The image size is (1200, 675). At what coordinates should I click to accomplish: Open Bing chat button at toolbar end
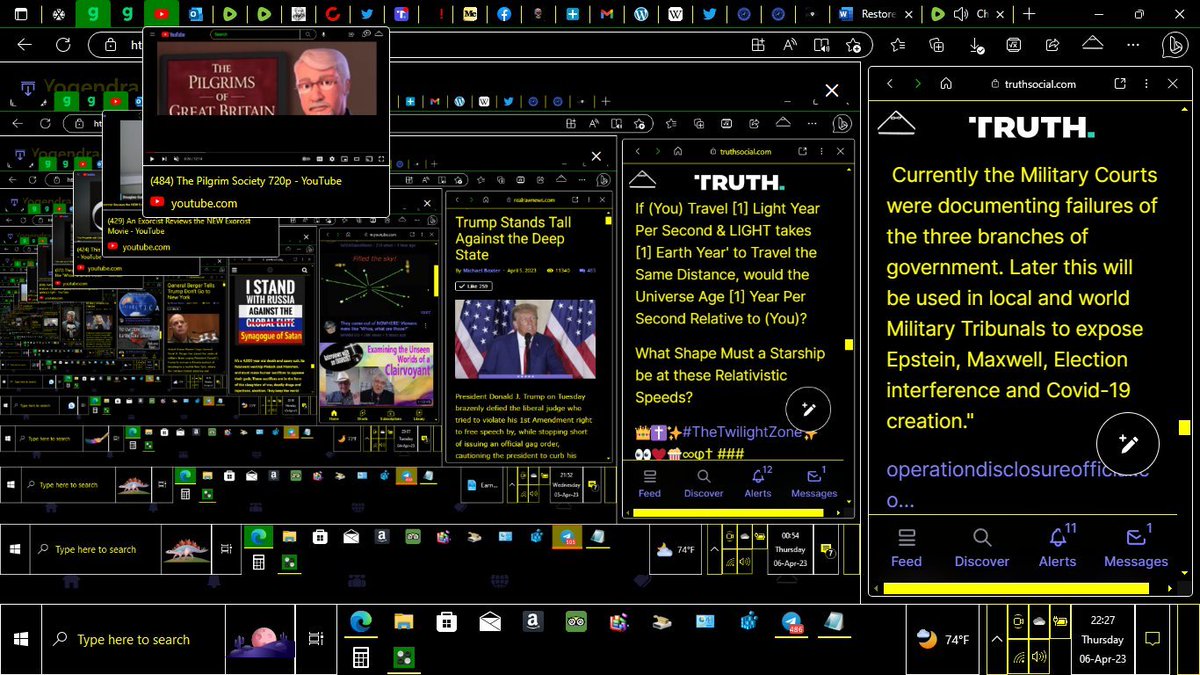pos(1176,46)
